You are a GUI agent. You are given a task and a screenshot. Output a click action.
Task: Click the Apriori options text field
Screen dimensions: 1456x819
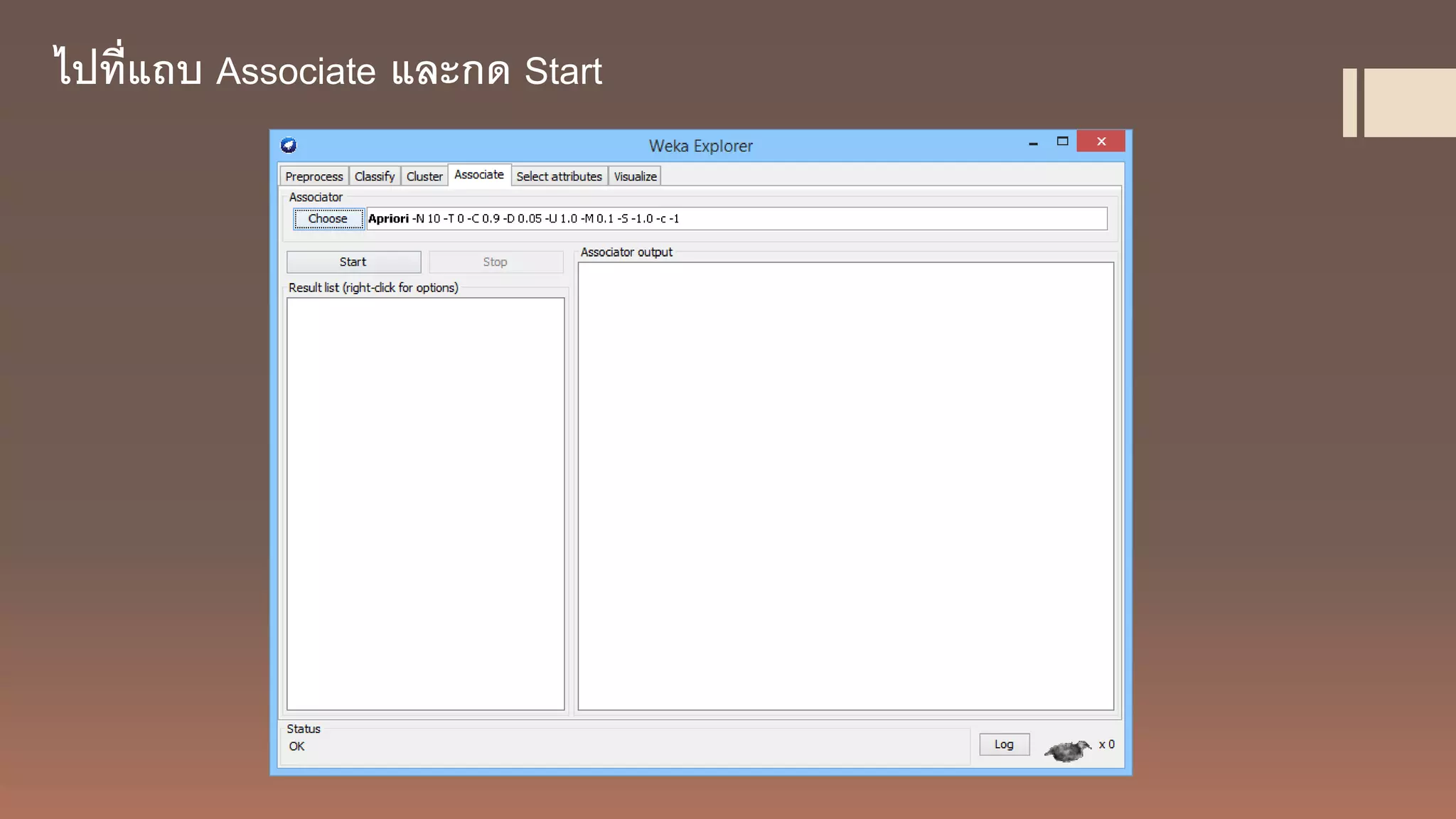click(736, 219)
